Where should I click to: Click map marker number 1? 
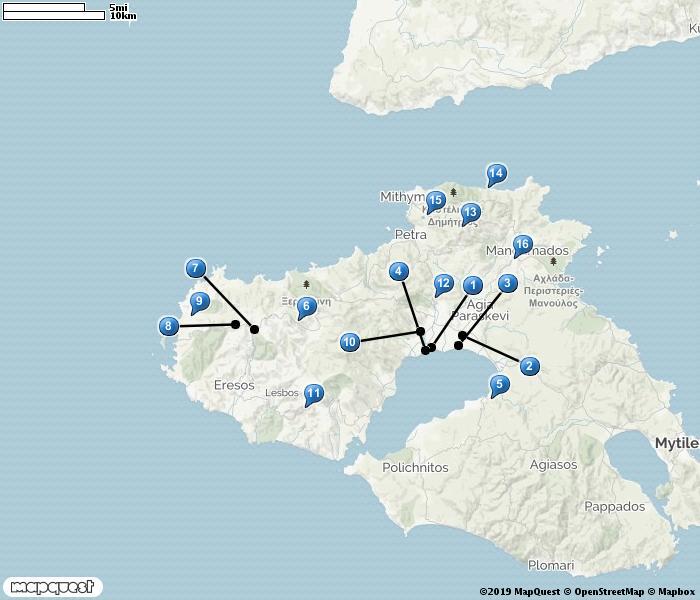coord(473,285)
